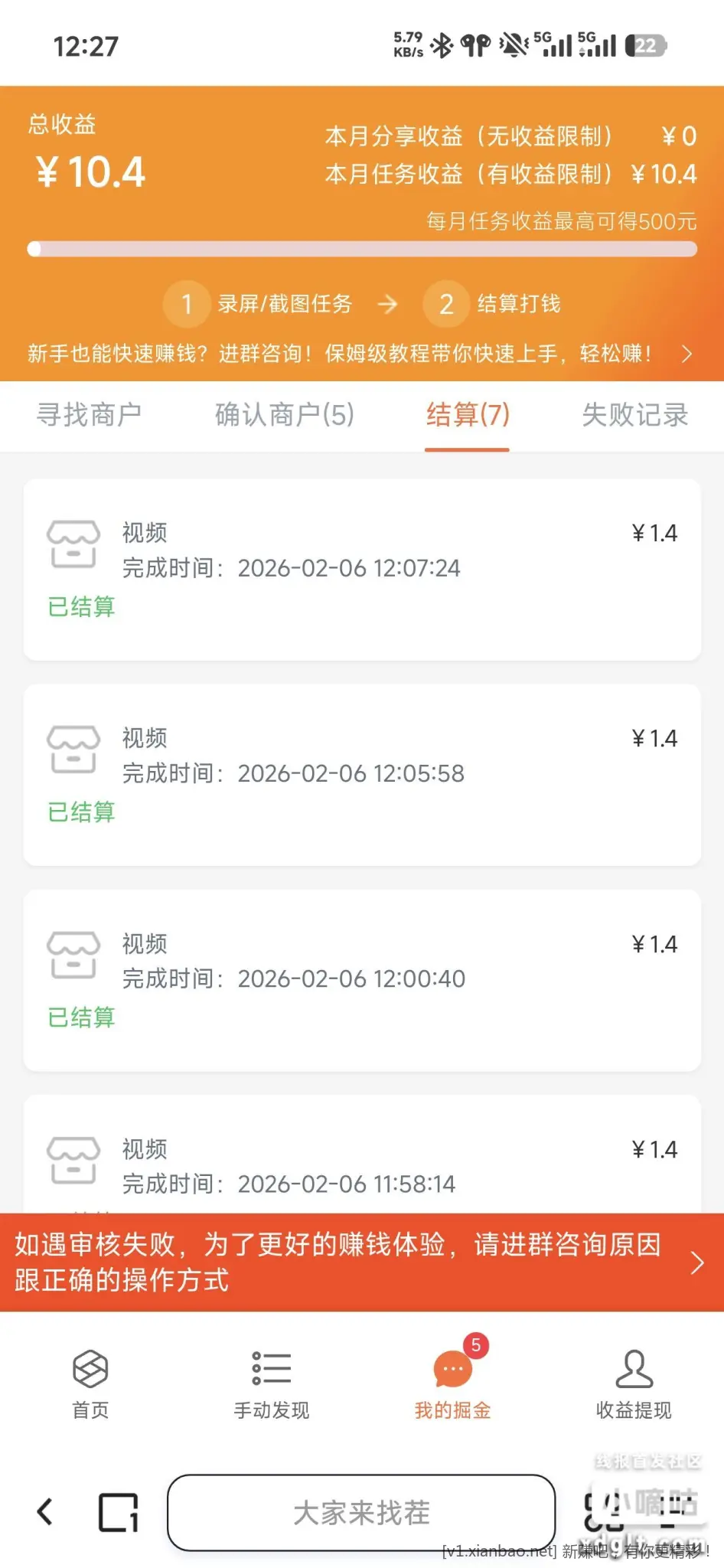Click the monthly earnings progress bar
Screen dimensions: 724x1568
click(362, 249)
